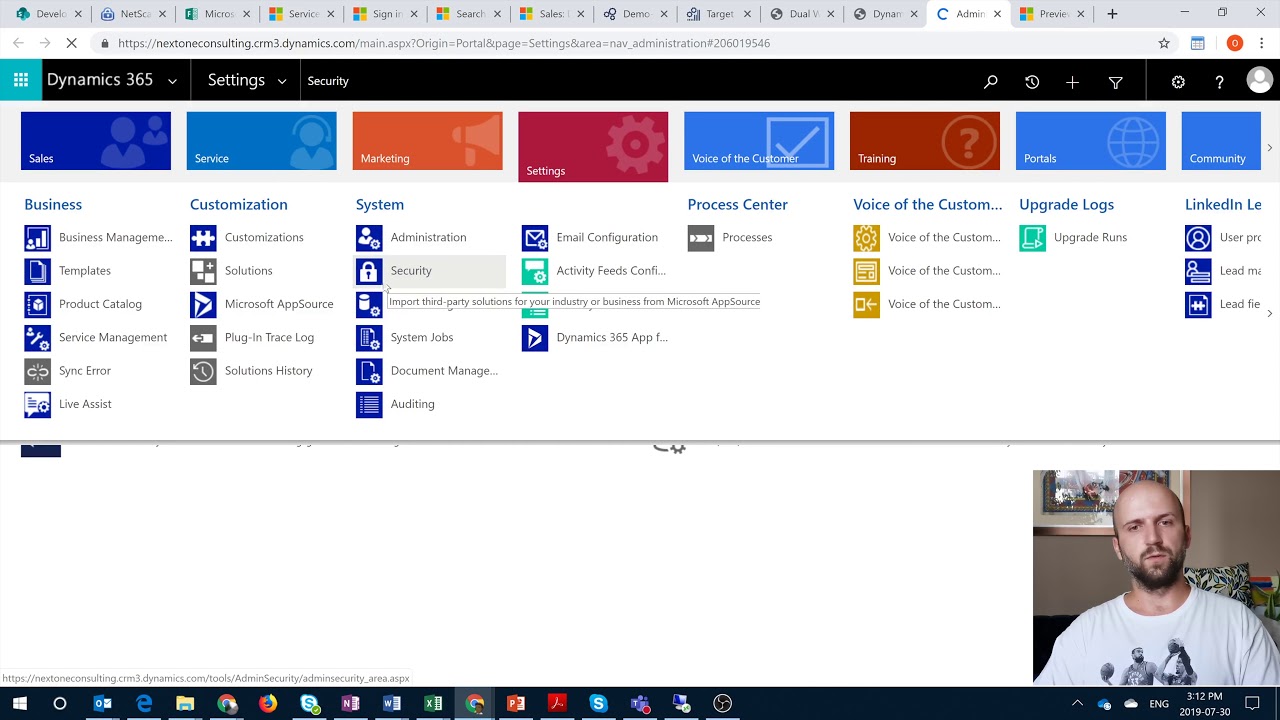Click the Plug-In Trace Log icon
Screen dimensions: 1280x720
pyautogui.click(x=203, y=338)
